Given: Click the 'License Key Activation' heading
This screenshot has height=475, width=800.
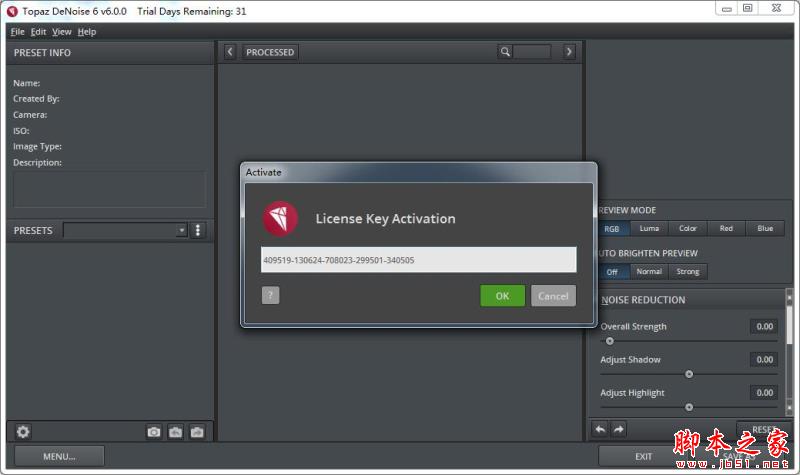Looking at the screenshot, I should pos(385,218).
